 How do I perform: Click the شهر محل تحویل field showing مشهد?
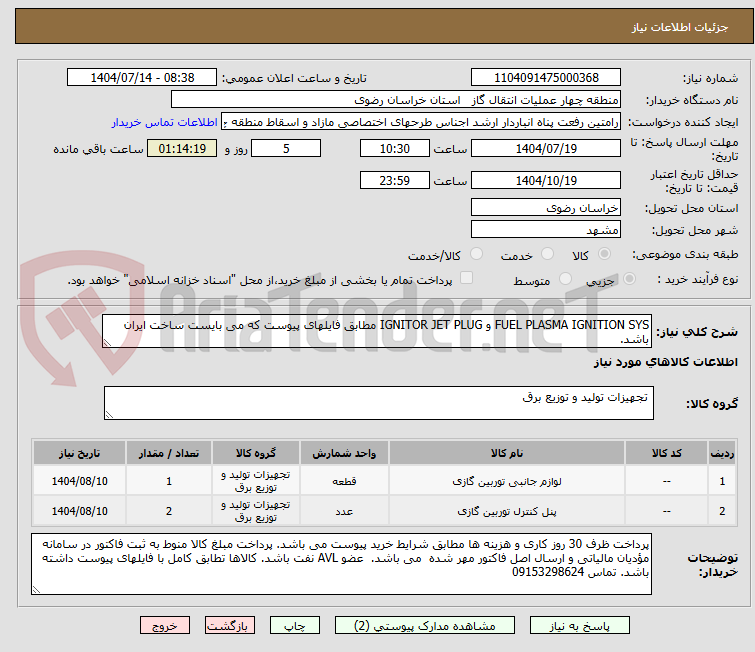tap(546, 230)
